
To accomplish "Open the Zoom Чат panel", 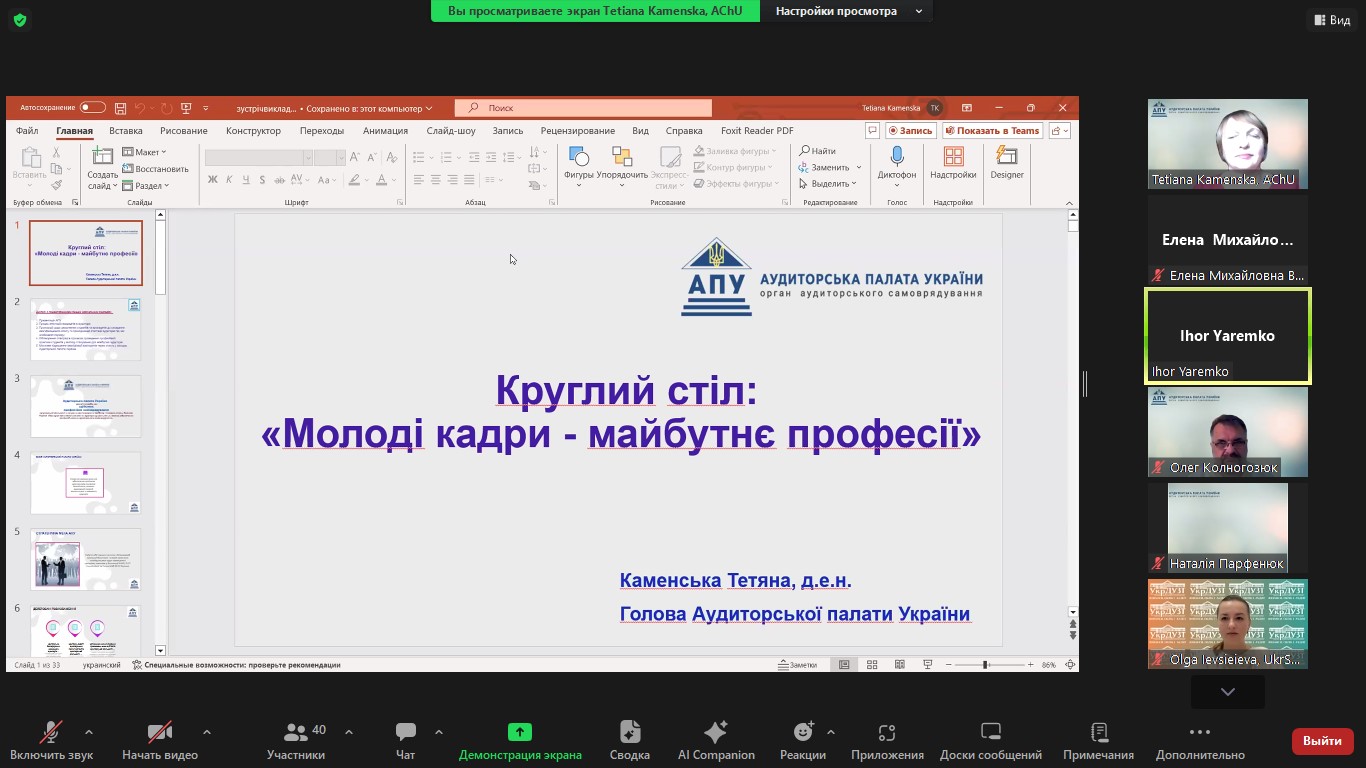I will (x=405, y=741).
